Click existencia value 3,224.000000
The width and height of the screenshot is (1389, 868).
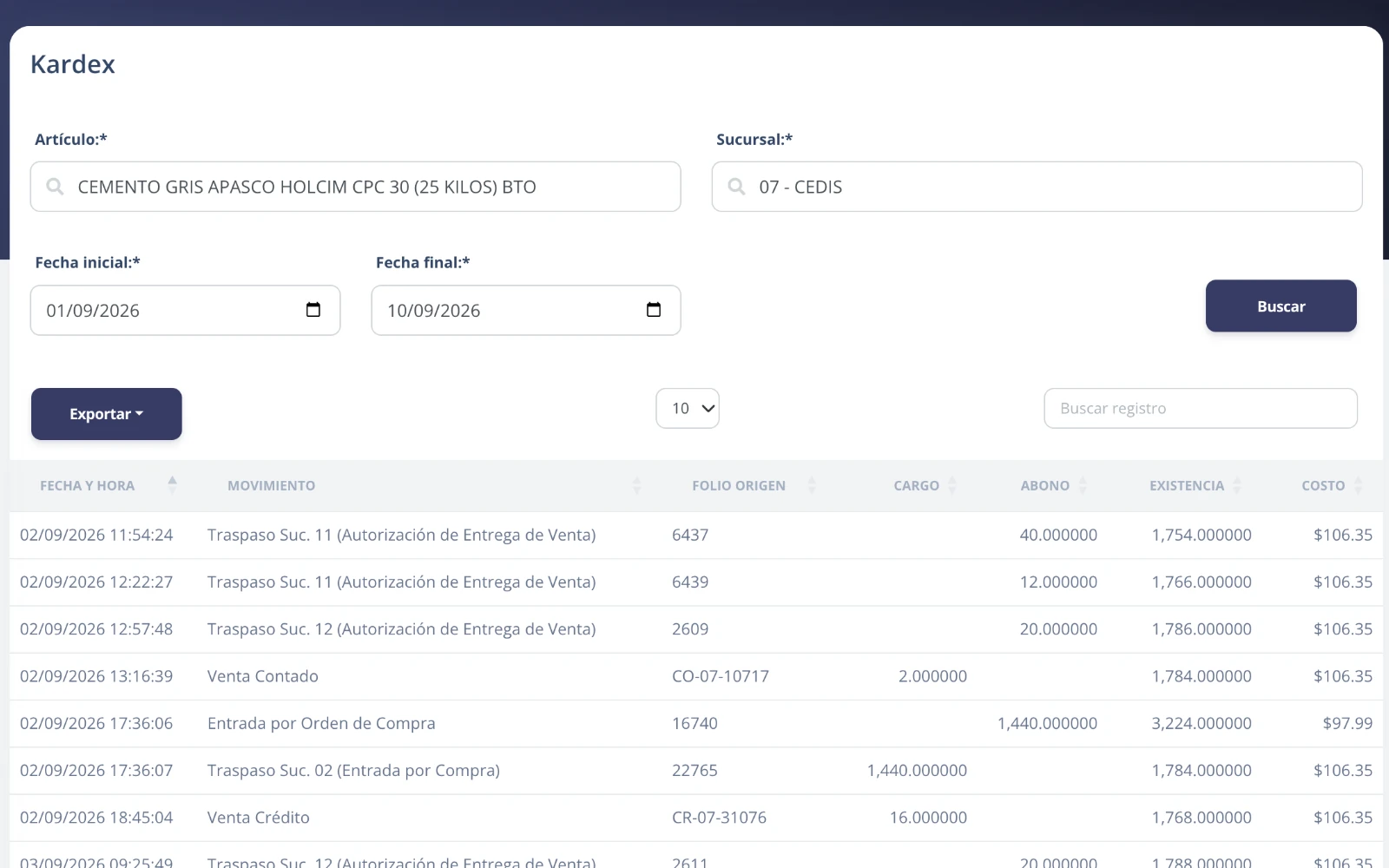click(x=1201, y=723)
